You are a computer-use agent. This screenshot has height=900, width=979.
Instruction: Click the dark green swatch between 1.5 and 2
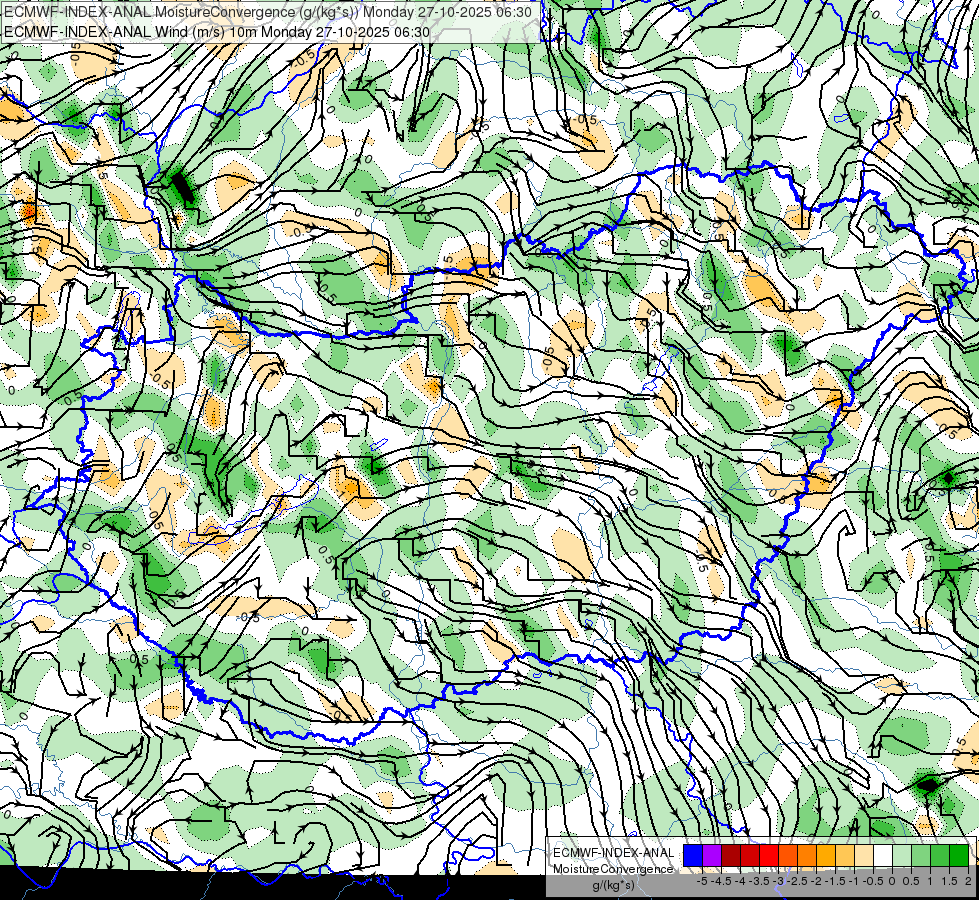[958, 855]
